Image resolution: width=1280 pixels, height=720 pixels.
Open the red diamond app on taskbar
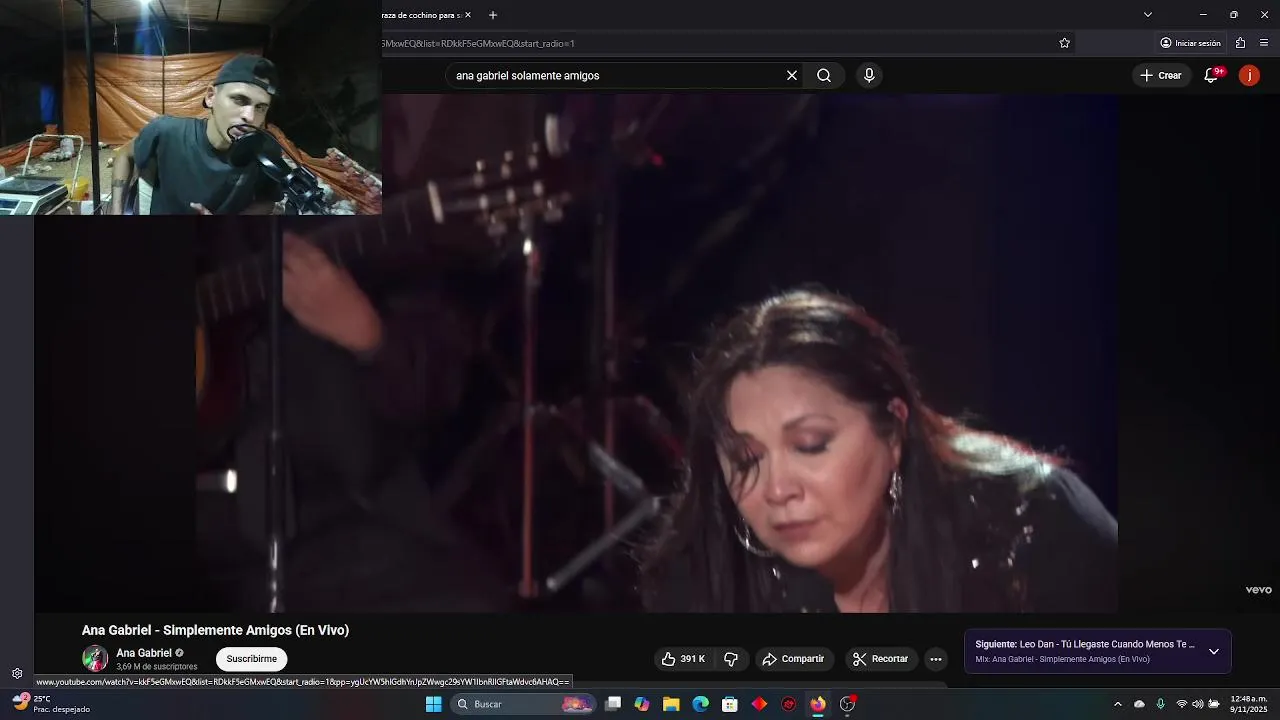click(x=759, y=704)
